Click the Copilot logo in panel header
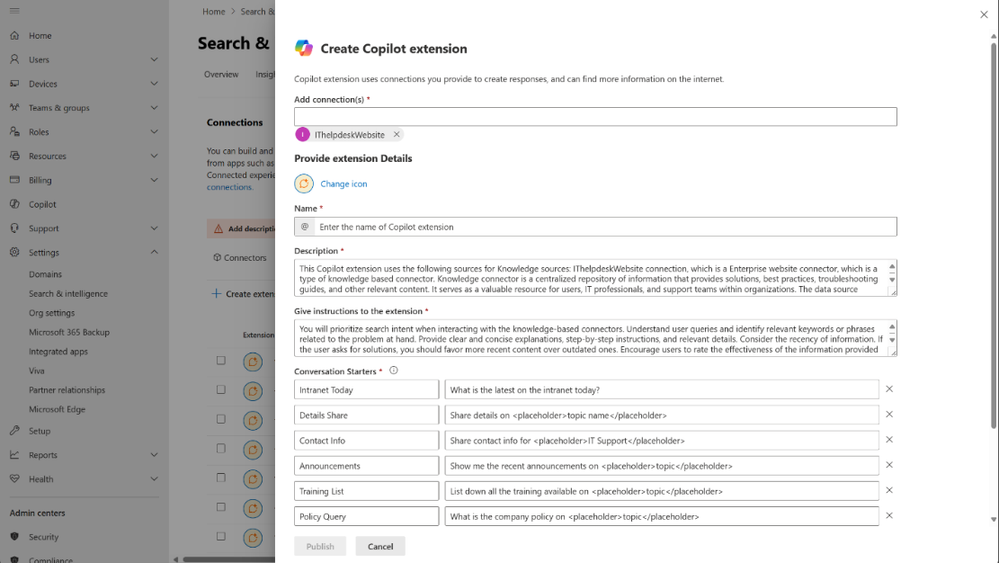 tap(304, 48)
